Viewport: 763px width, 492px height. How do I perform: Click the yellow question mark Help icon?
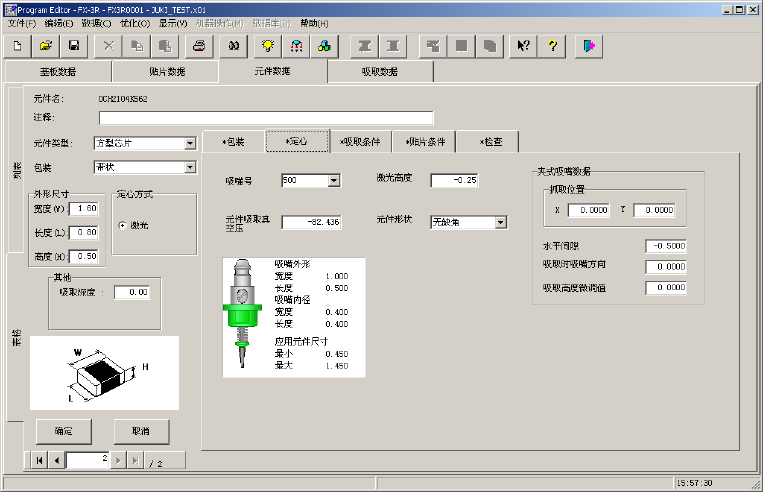tap(552, 46)
